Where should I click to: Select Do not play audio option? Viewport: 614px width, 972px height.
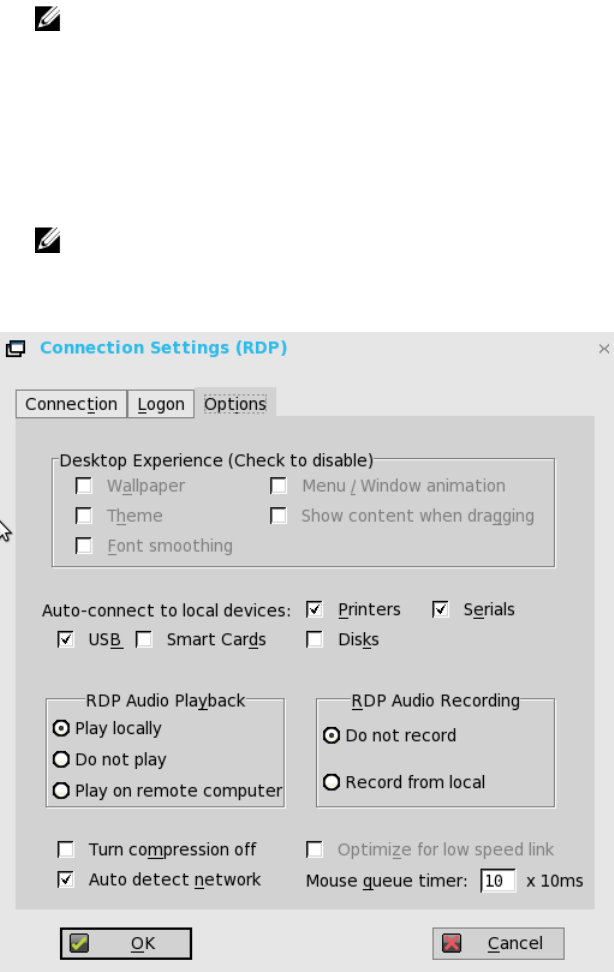[62, 760]
